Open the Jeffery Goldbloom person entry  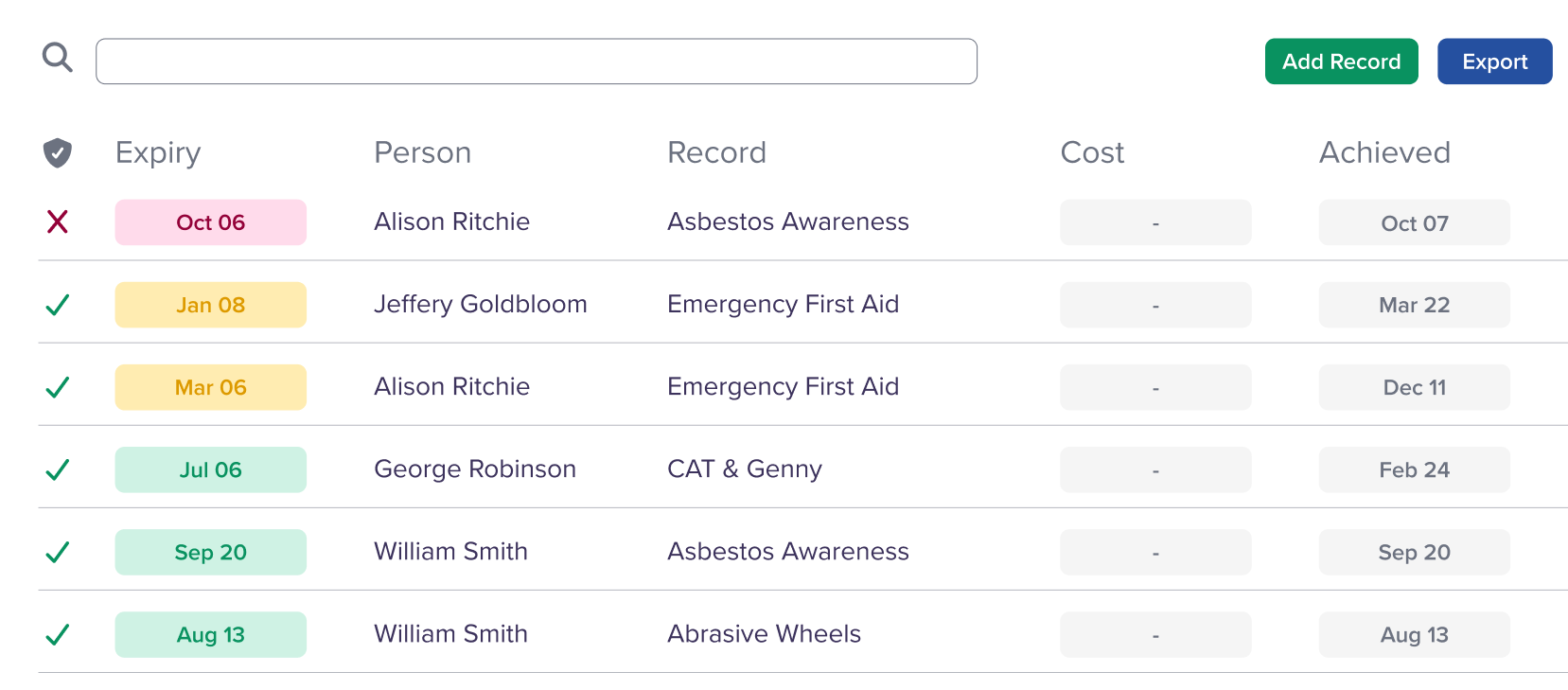(480, 304)
